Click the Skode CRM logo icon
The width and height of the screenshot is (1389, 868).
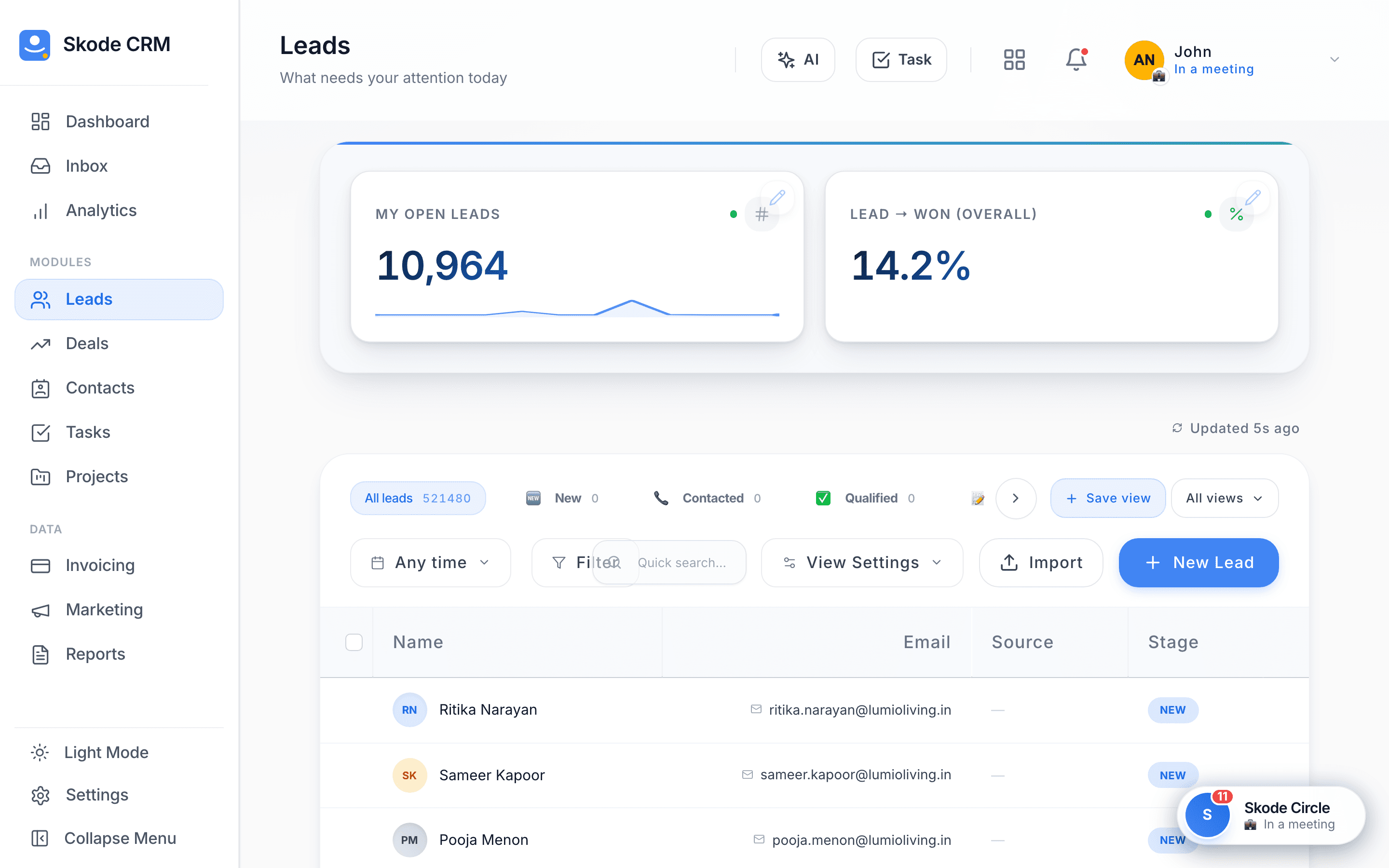(34, 45)
